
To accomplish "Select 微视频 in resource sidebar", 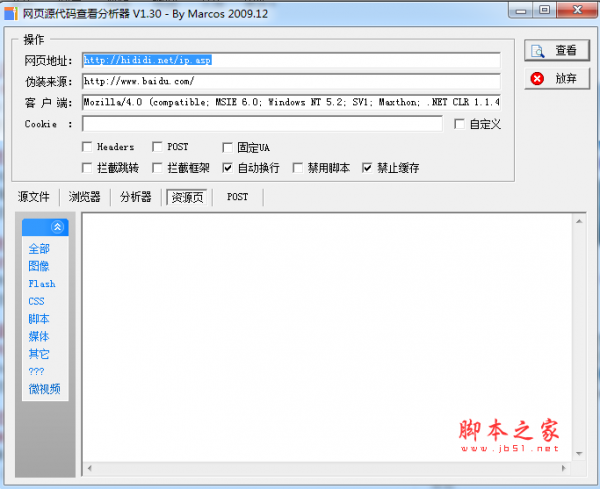I will point(44,389).
